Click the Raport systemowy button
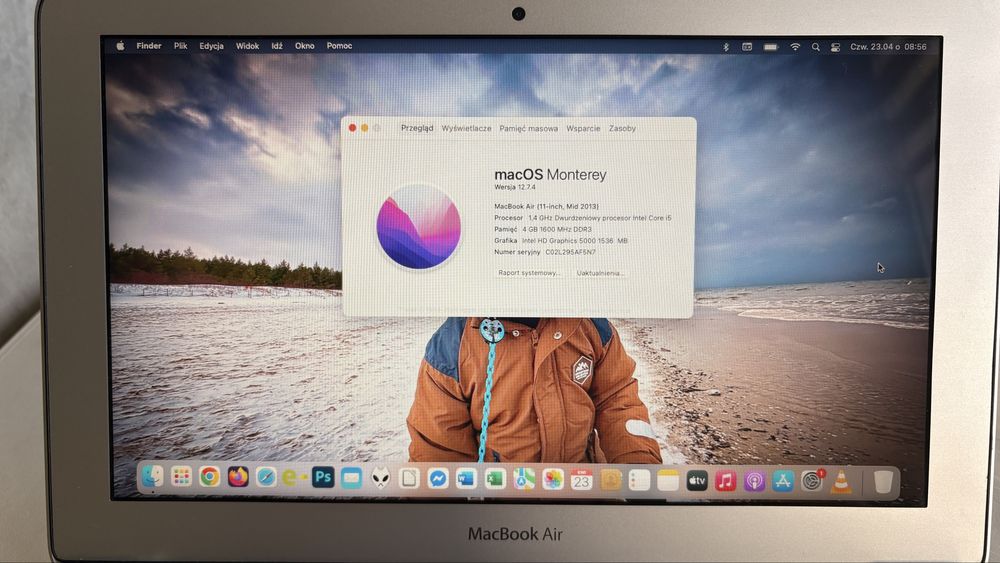The image size is (1000, 563). tap(529, 273)
